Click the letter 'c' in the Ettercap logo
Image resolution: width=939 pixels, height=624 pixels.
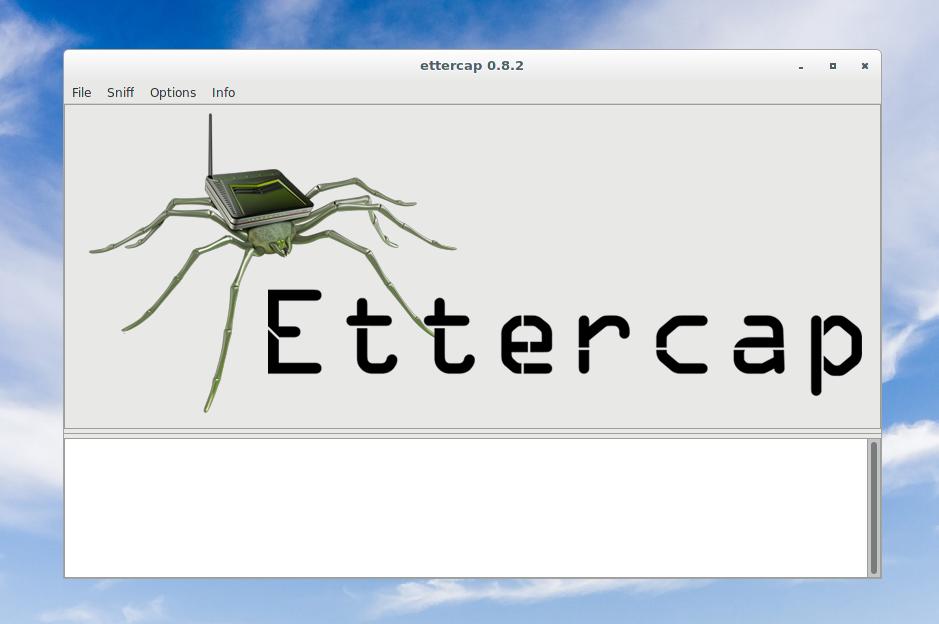coord(682,345)
